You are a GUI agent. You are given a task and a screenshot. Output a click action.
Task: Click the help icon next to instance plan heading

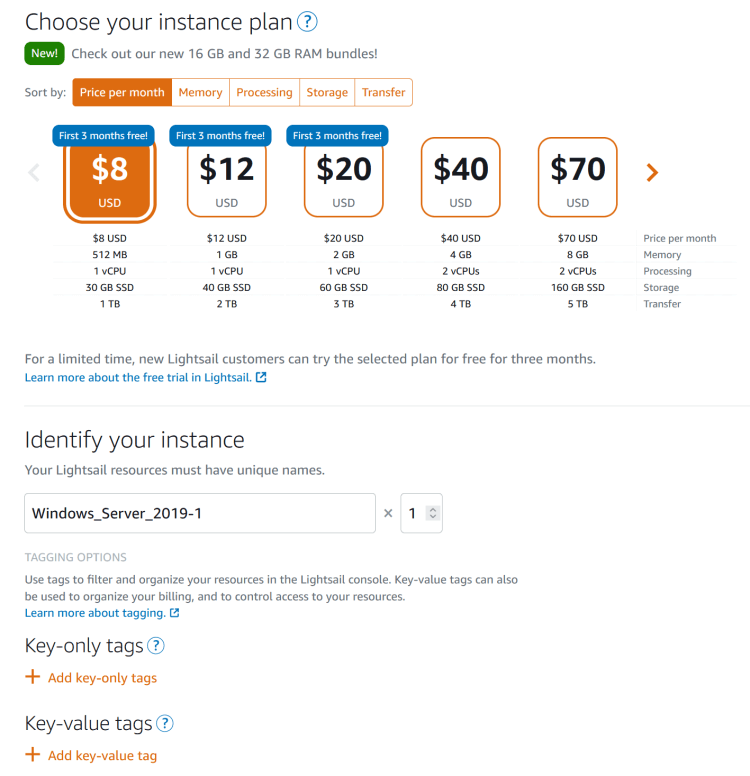pyautogui.click(x=308, y=21)
